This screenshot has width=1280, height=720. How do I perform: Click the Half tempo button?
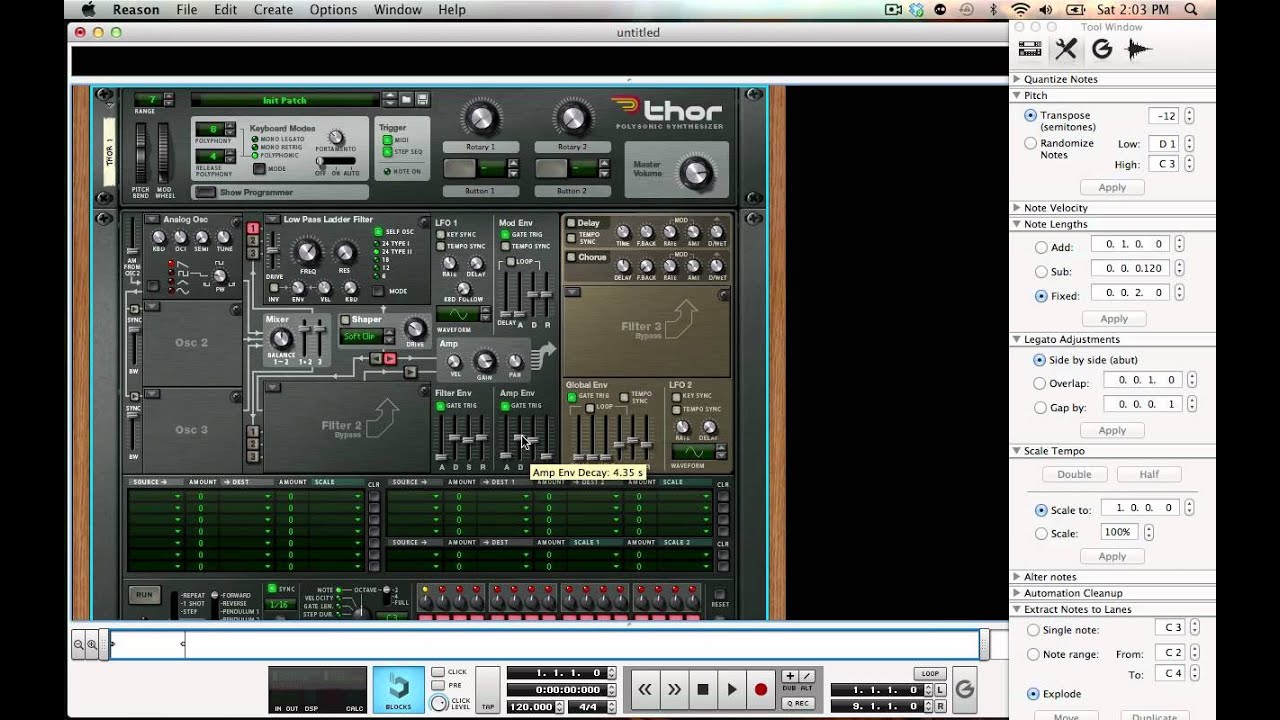pos(1149,475)
